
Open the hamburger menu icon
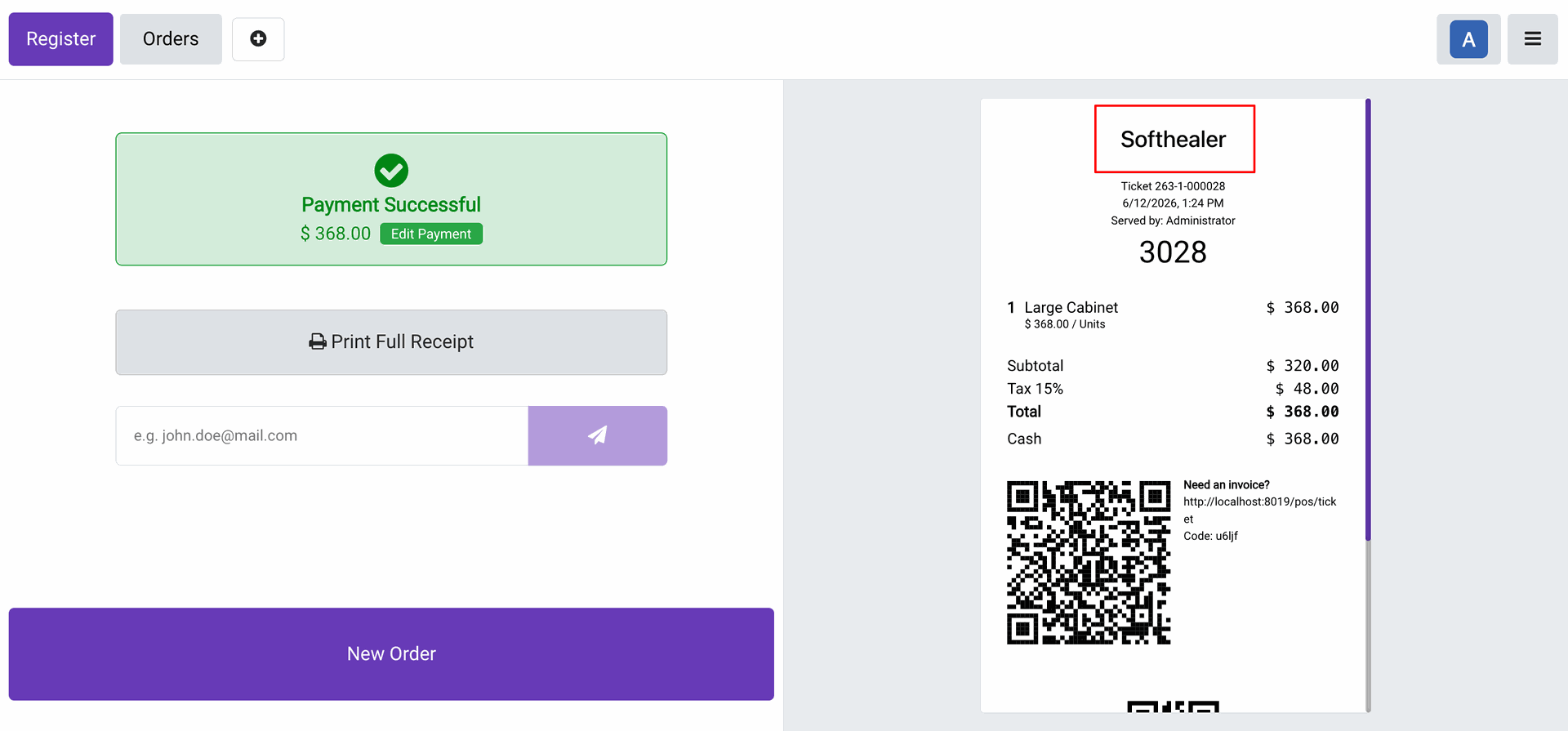pyautogui.click(x=1532, y=39)
